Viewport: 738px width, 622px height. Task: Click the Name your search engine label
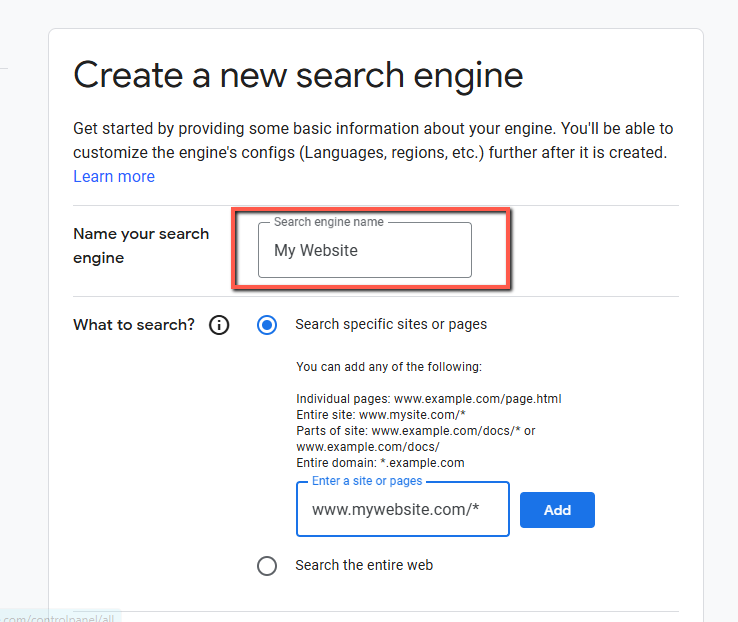141,246
